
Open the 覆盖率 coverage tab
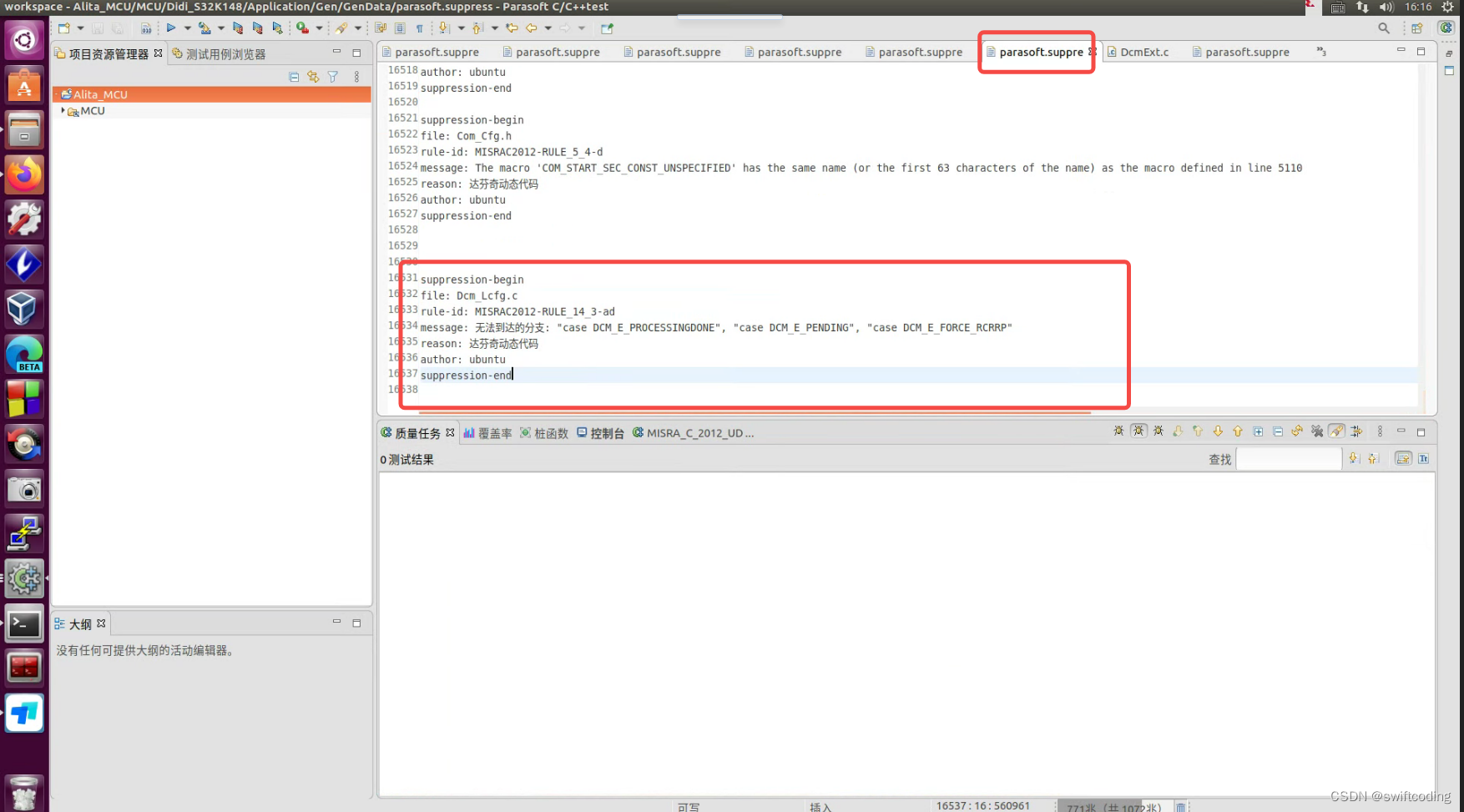tap(488, 433)
